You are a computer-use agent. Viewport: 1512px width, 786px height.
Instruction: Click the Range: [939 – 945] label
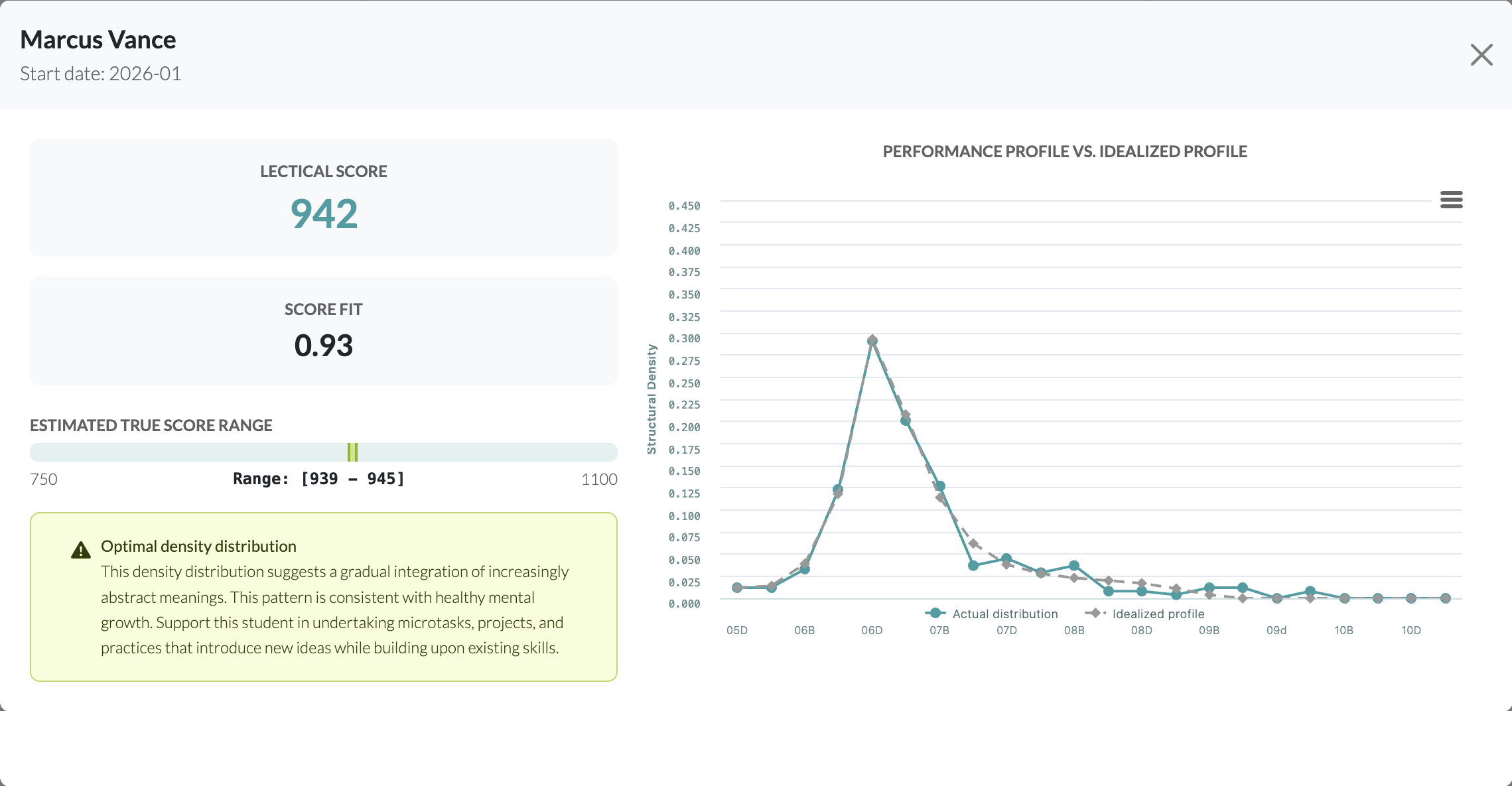pyautogui.click(x=318, y=479)
